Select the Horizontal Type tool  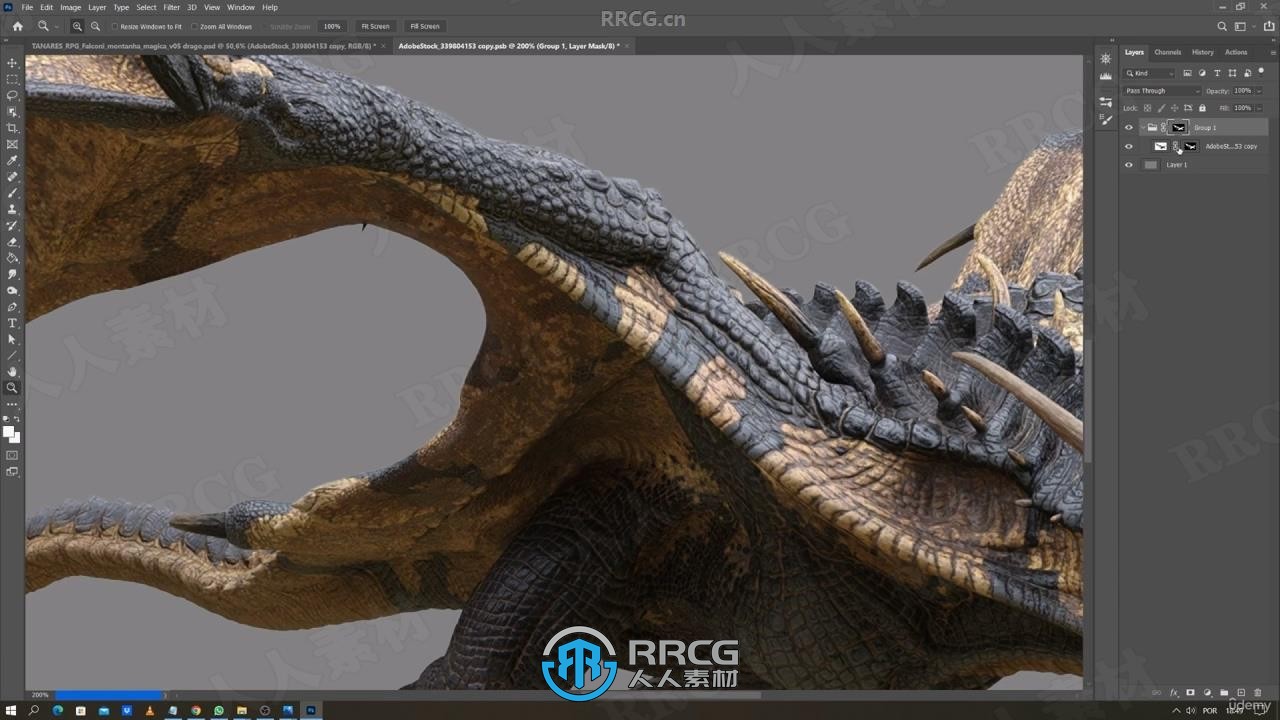pyautogui.click(x=12, y=323)
